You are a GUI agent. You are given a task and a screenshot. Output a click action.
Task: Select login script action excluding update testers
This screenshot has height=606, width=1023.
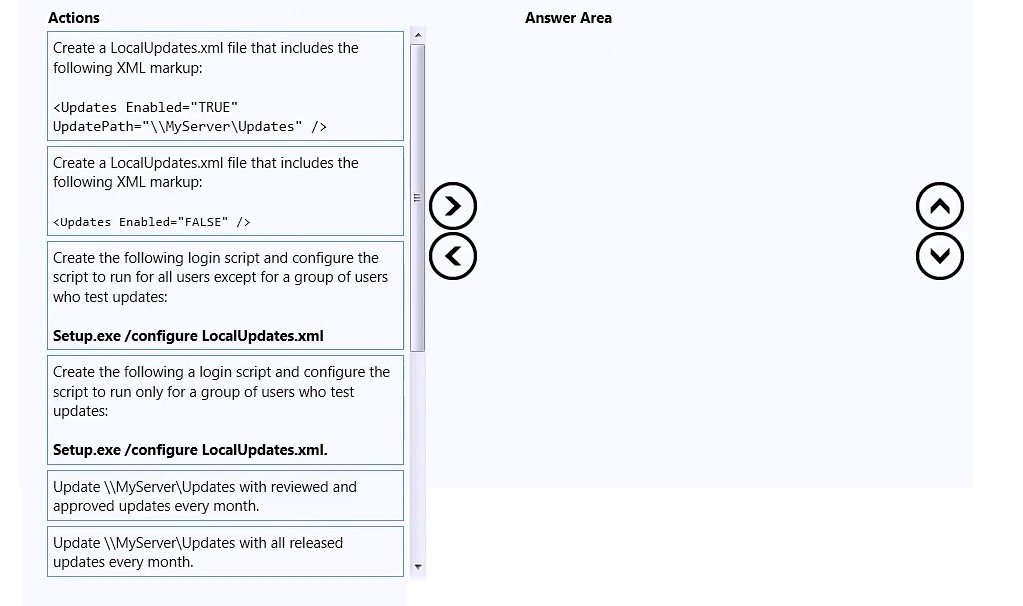pos(225,295)
